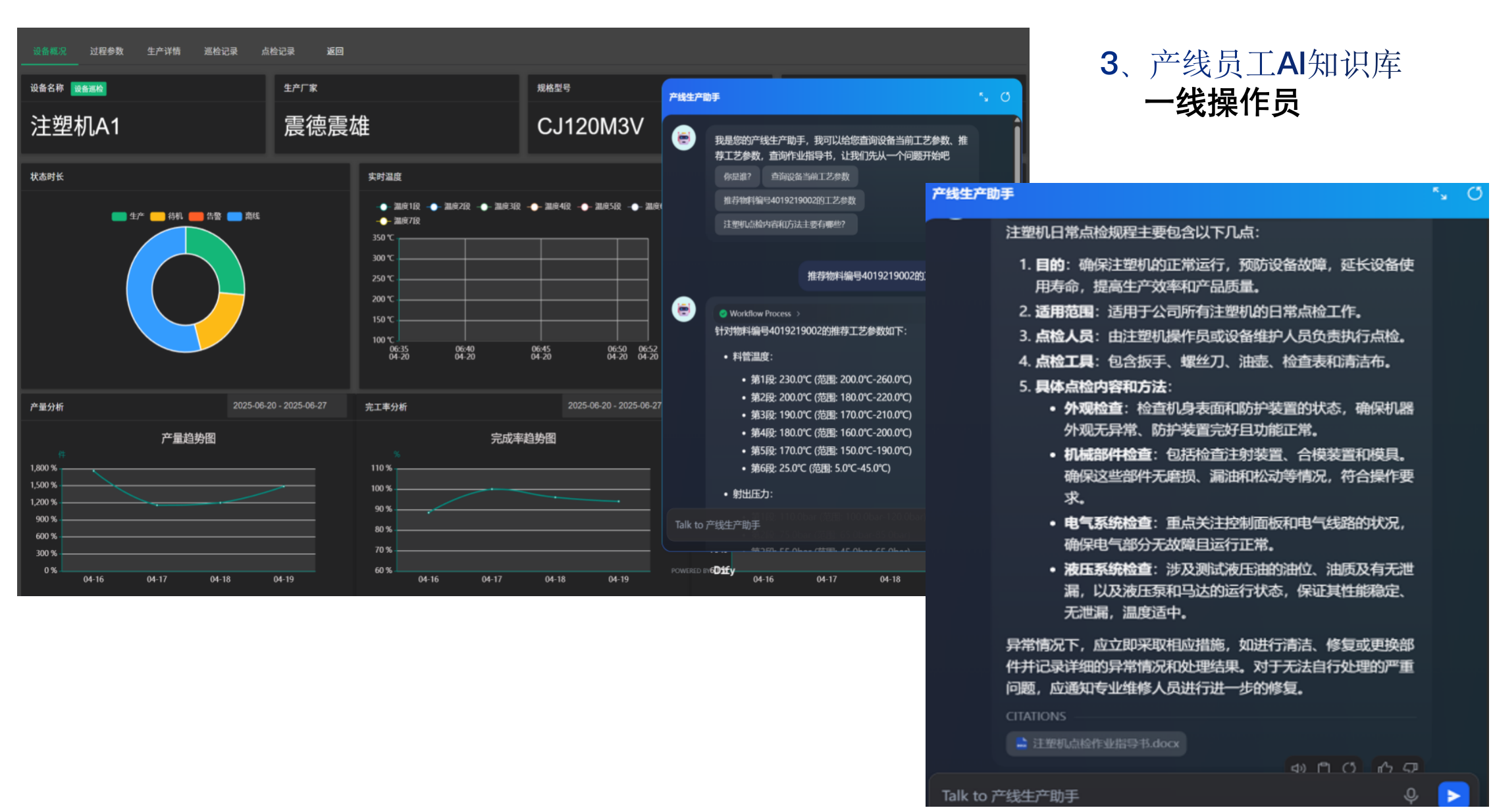Click the thumbs down feedback icon
This screenshot has height=812, width=1493.
pyautogui.click(x=1410, y=767)
